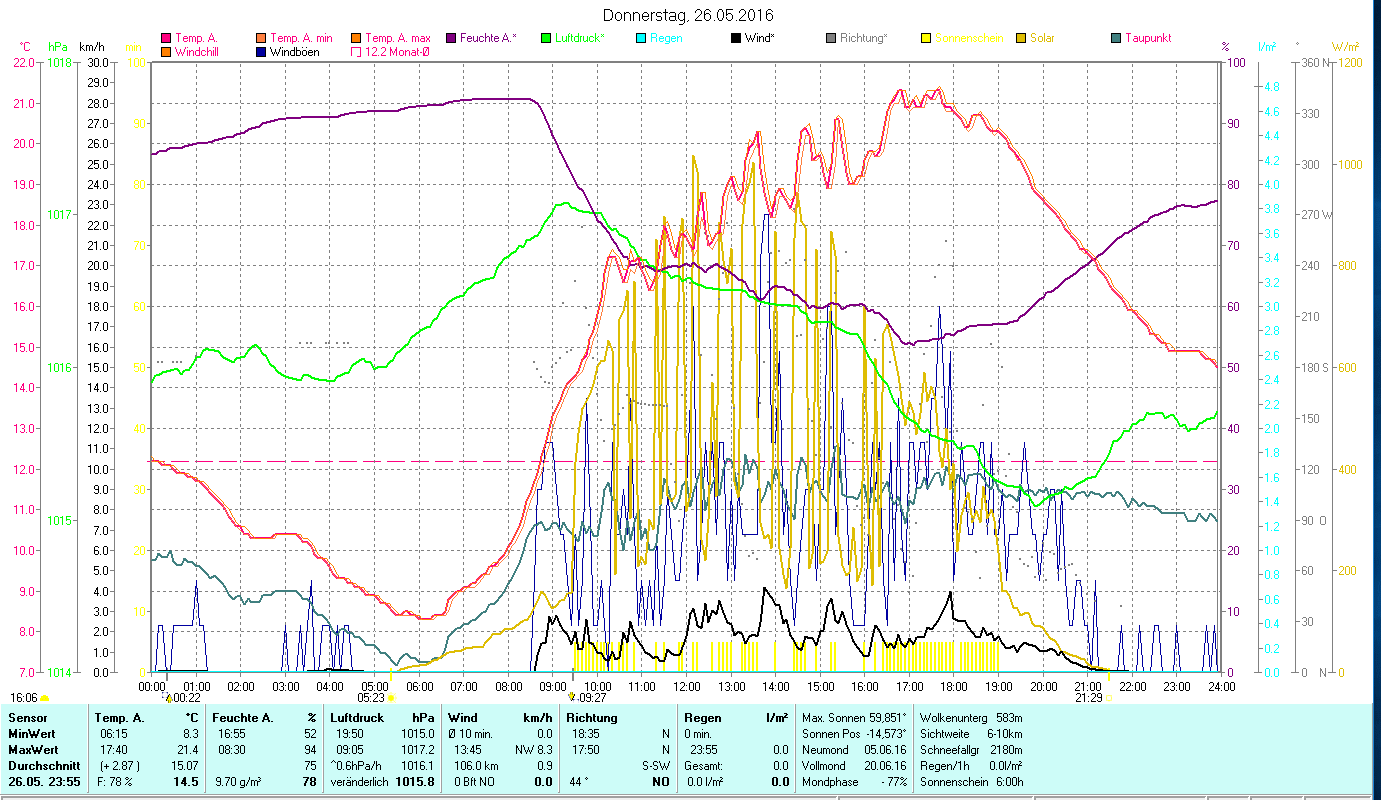This screenshot has width=1381, height=800.
Task: Click the Sichtweite 6-10km entry
Action: [970, 734]
